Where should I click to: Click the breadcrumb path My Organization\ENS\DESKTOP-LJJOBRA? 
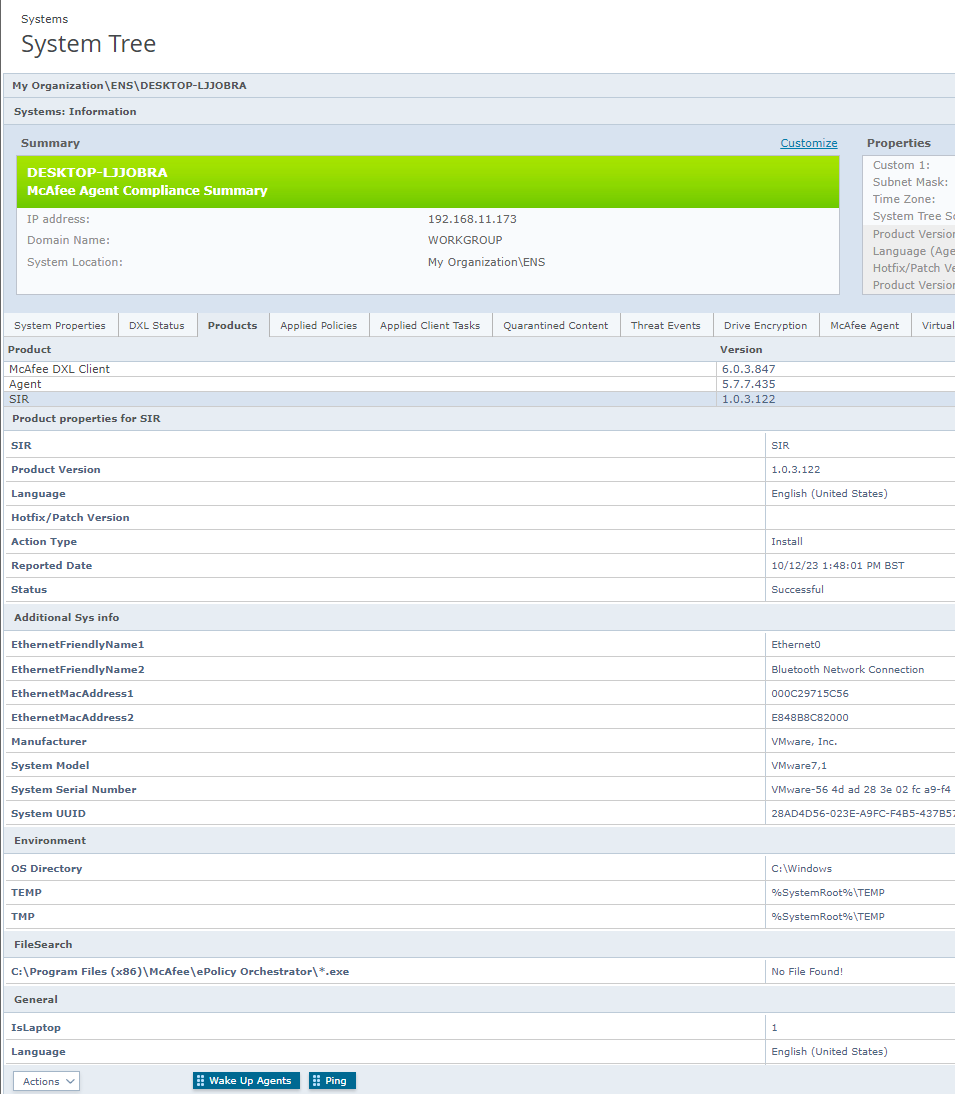tap(129, 86)
